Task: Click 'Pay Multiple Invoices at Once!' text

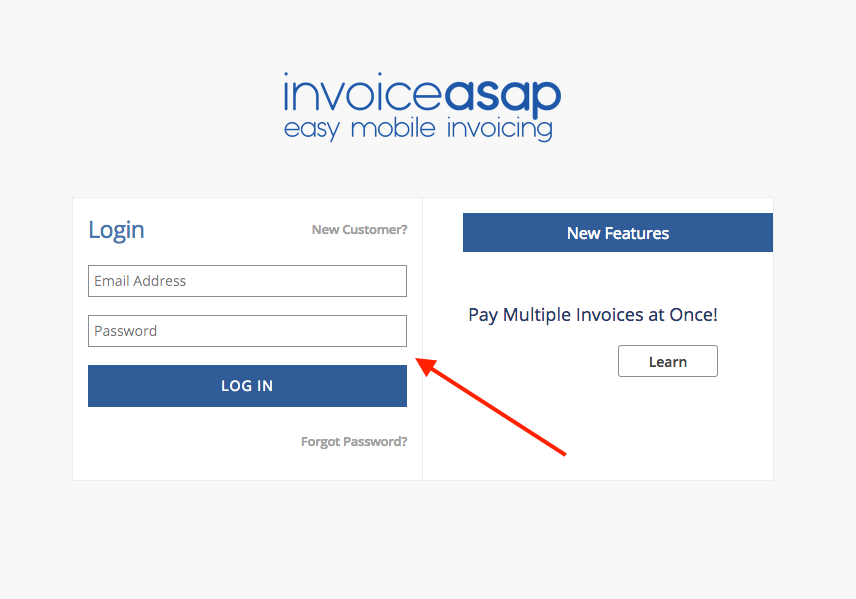Action: (592, 314)
